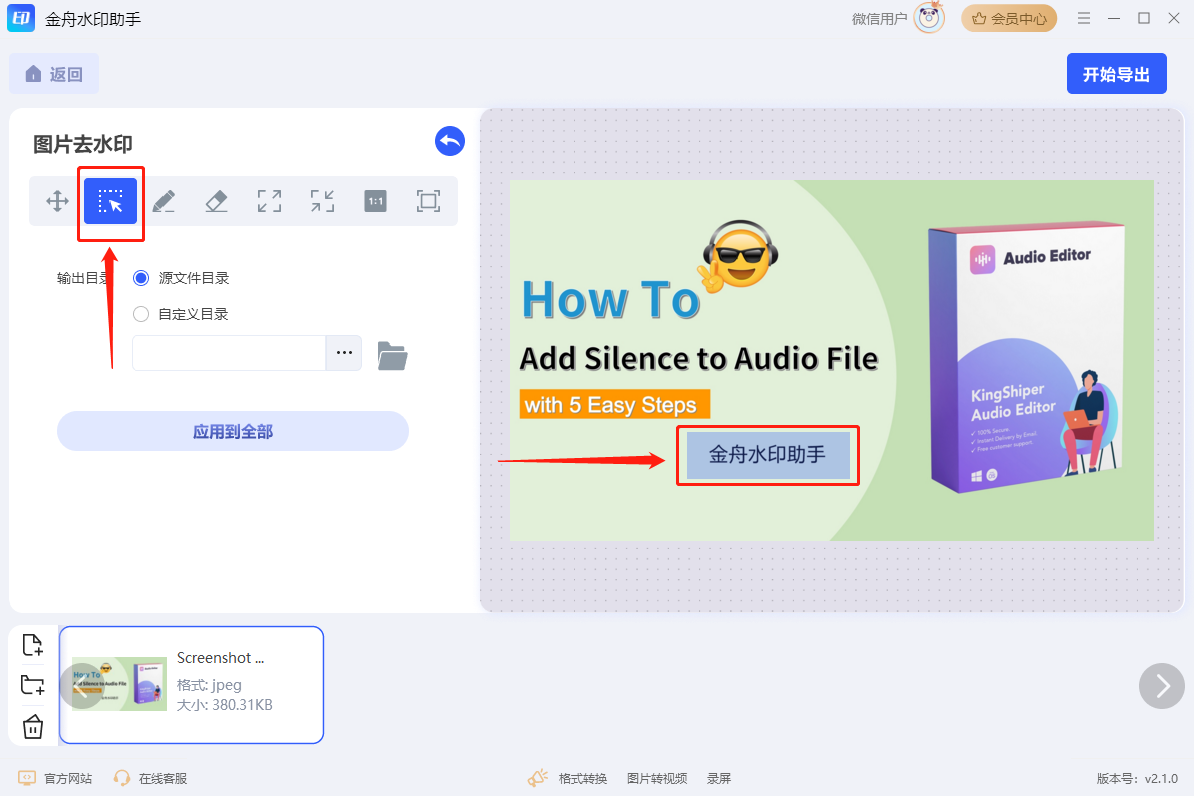This screenshot has height=796, width=1194.
Task: Add a folder using folder-plus icon
Action: coord(33,685)
